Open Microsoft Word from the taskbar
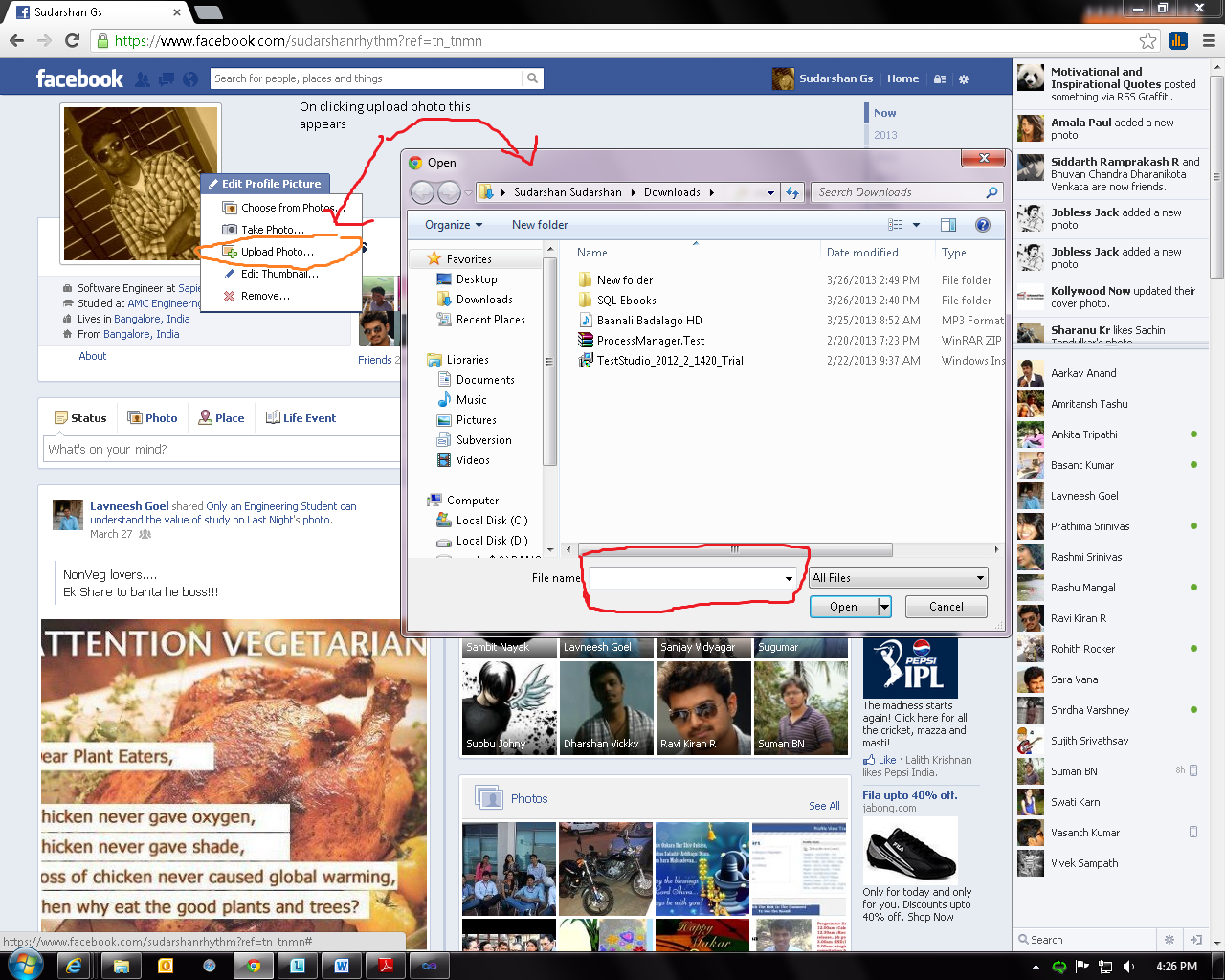Viewport: 1225px width, 980px height. (342, 966)
